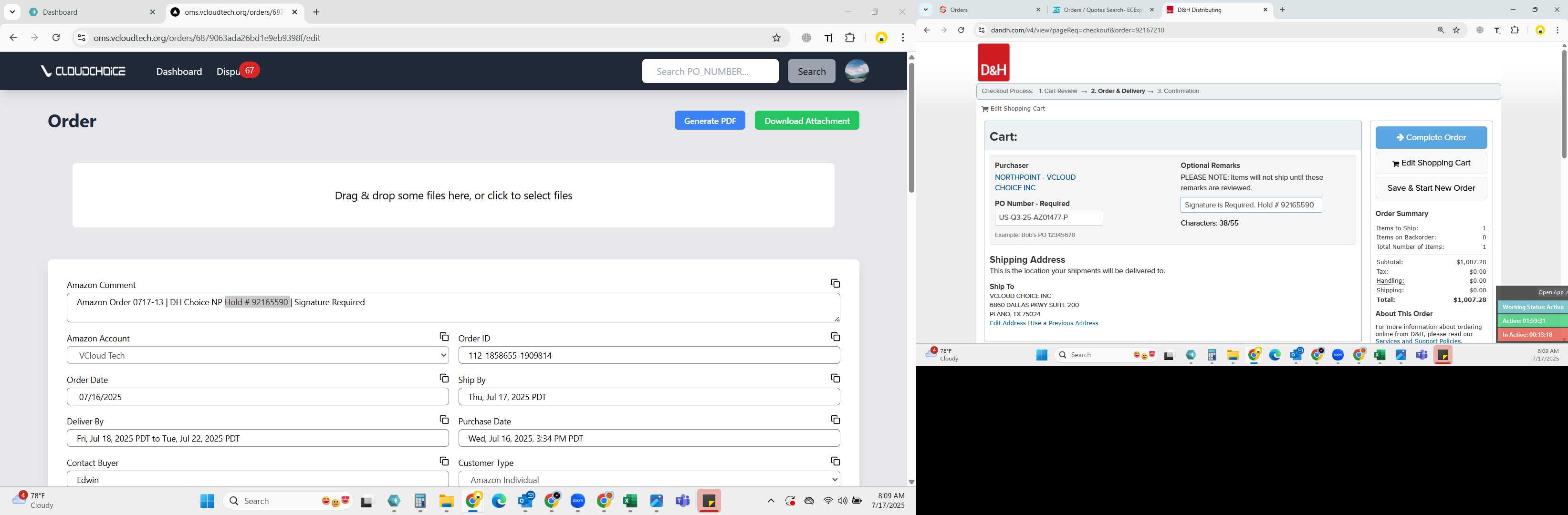
Task: Click the Search button beside PO_NUMBER
Action: coord(811,71)
